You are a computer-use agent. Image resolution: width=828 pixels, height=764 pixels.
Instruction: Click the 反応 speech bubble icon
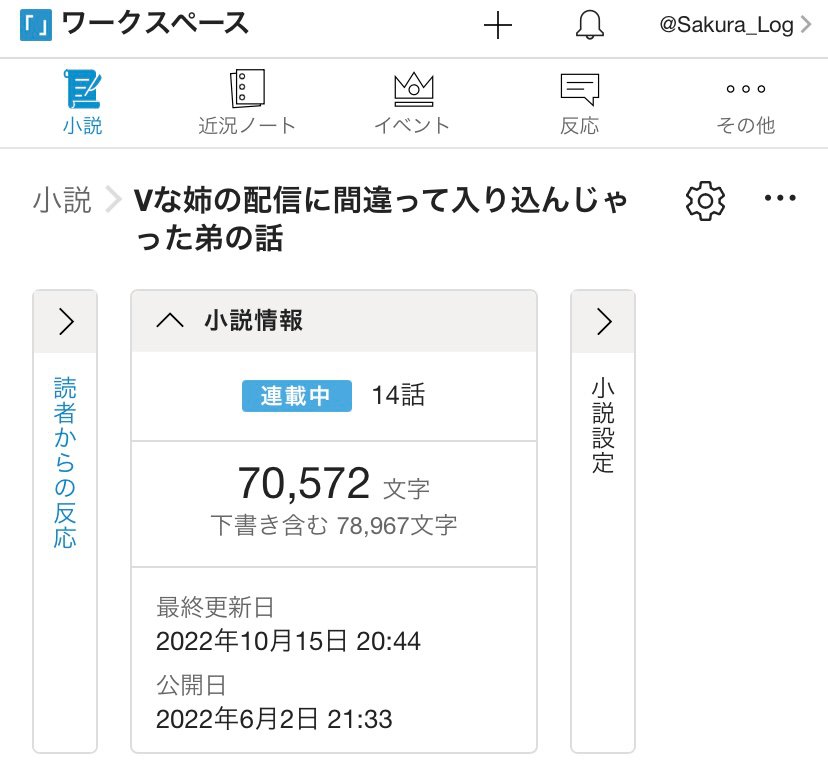click(579, 90)
